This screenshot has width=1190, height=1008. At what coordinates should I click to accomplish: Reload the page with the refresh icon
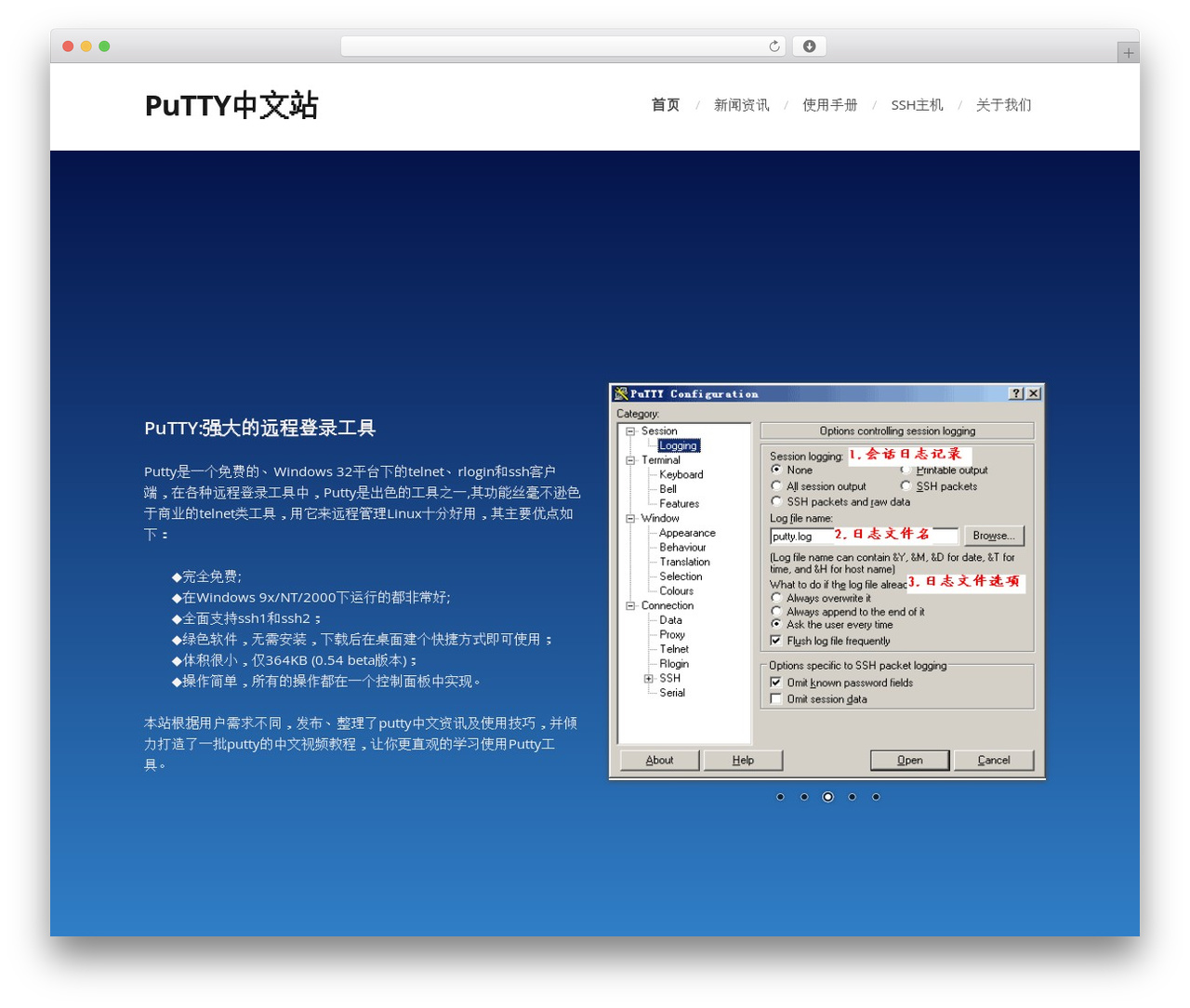773,46
